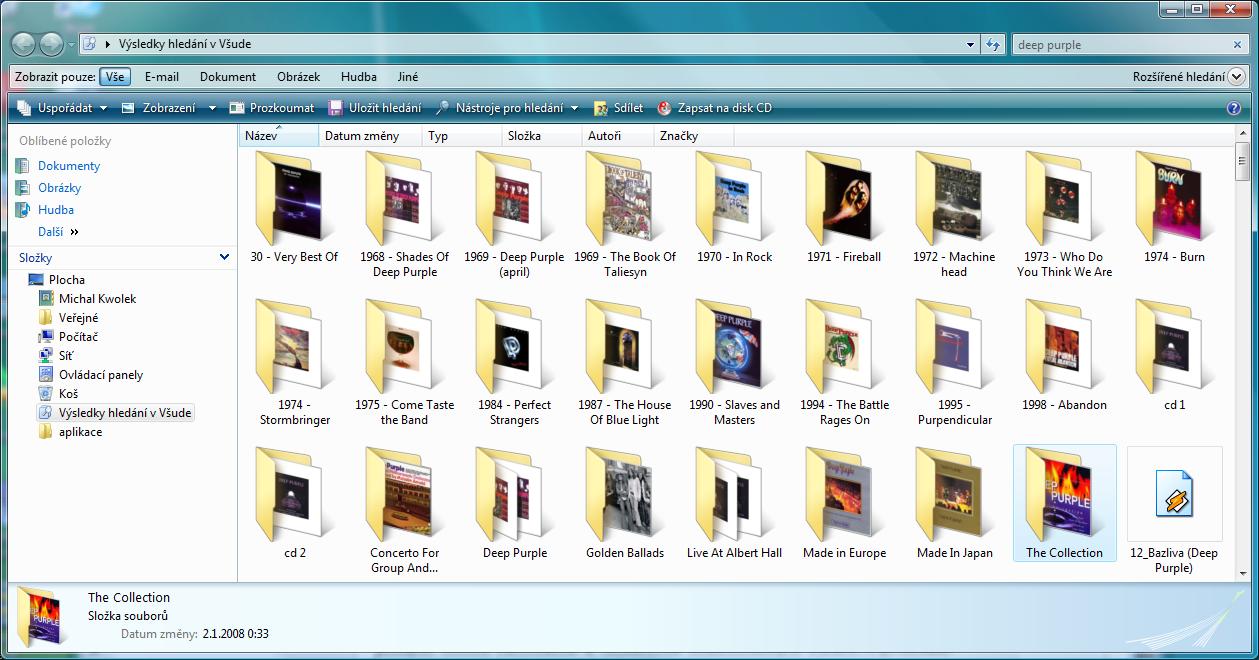Image resolution: width=1259 pixels, height=660 pixels.
Task: Select the 12_Bazliva (Deep Purple) audio file
Action: tap(1174, 511)
